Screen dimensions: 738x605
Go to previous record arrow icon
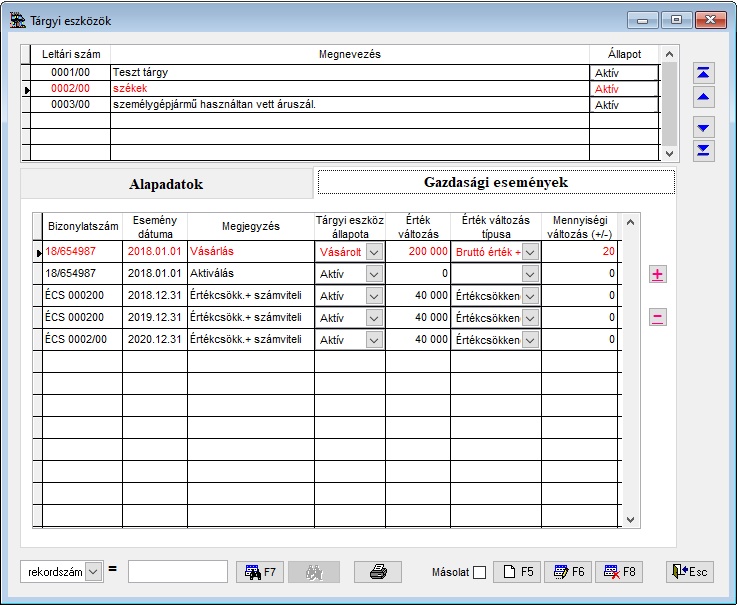coord(704,97)
